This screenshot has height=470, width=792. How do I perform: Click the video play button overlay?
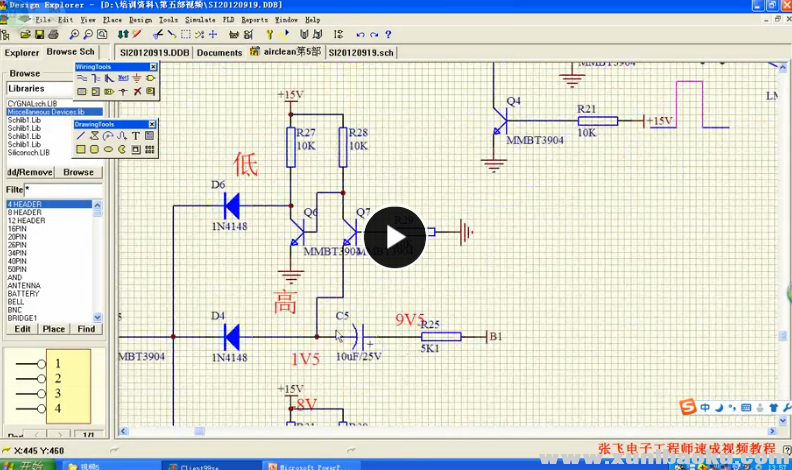(395, 237)
